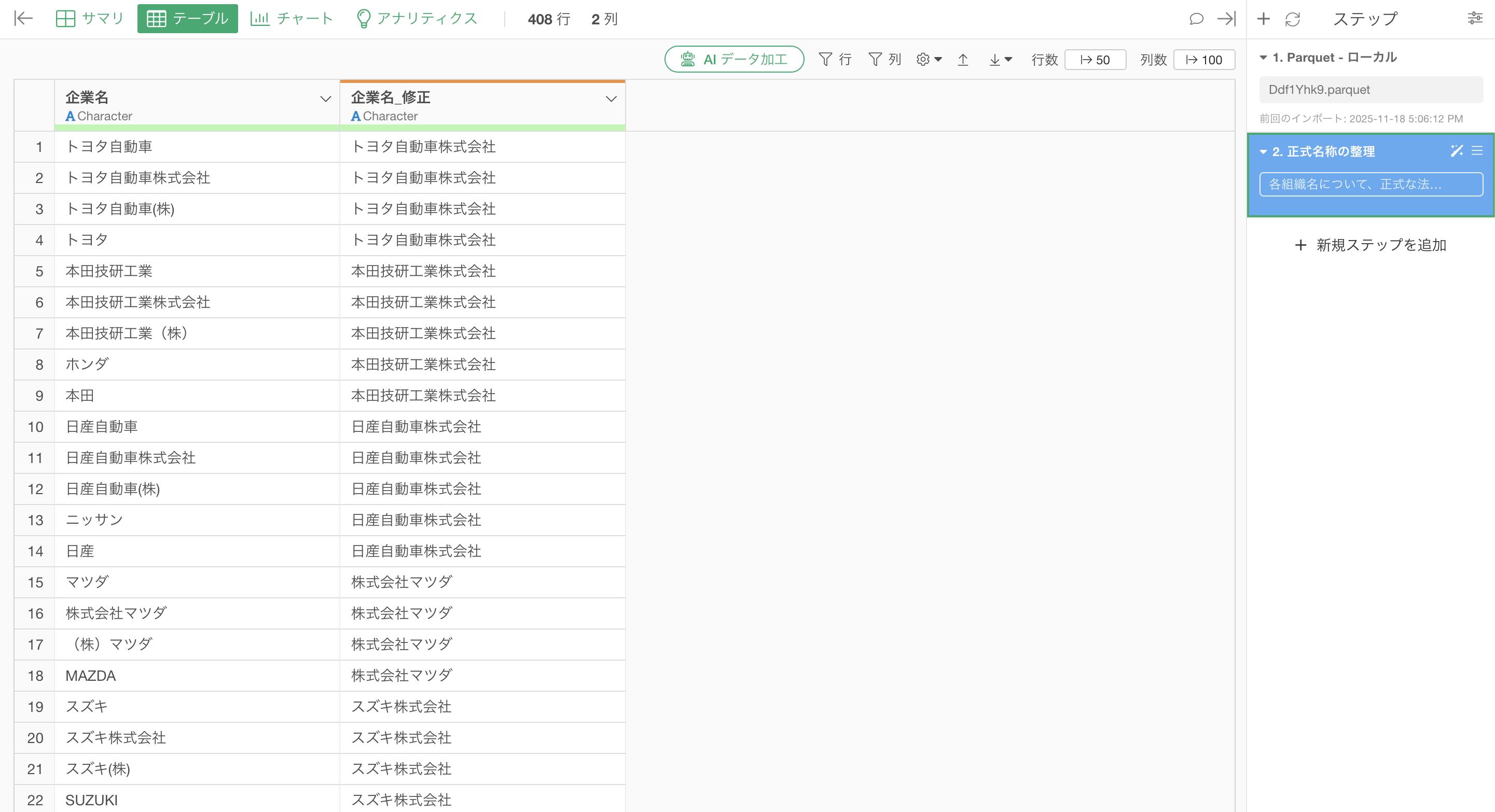The width and height of the screenshot is (1495, 812).
Task: Open the gear settings dropdown
Action: pos(929,60)
